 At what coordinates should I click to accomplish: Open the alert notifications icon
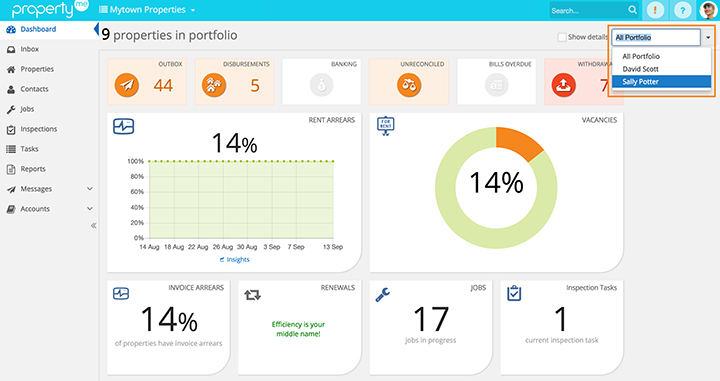[655, 10]
